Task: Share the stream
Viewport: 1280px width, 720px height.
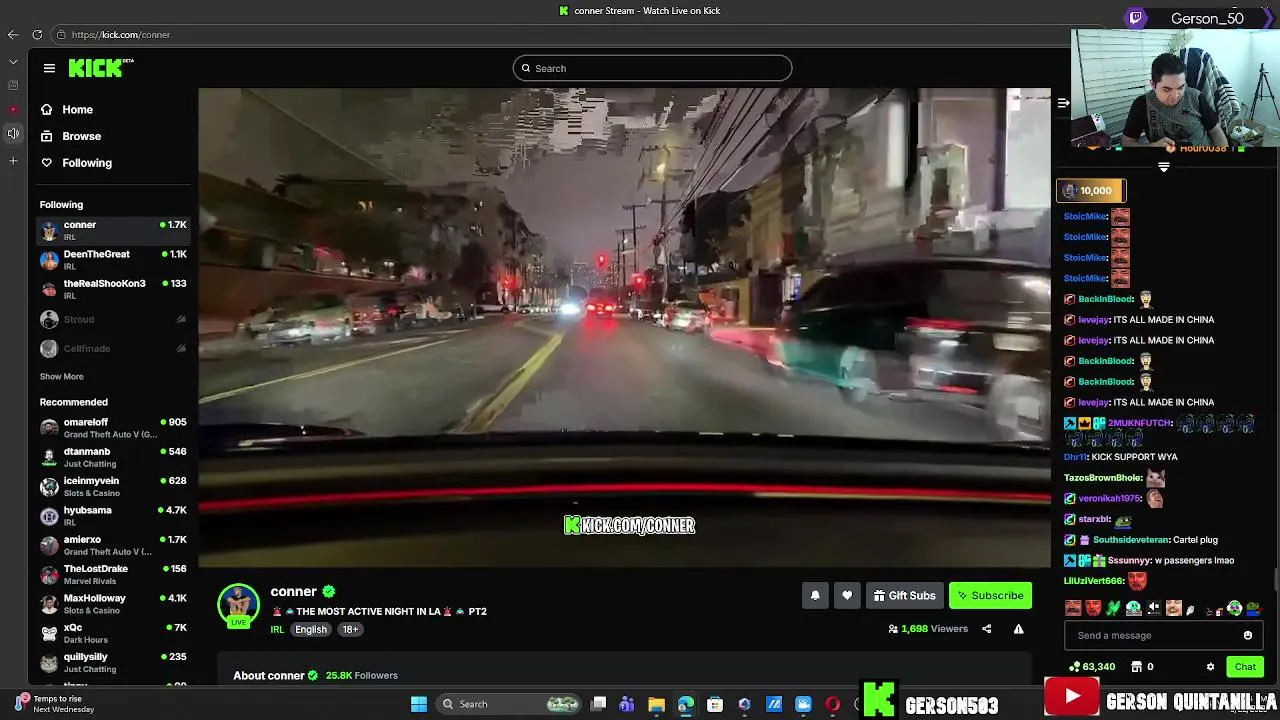Action: (x=987, y=629)
